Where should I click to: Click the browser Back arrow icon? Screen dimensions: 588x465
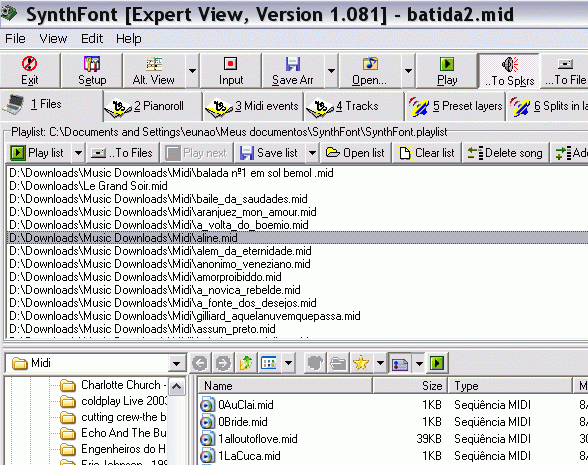[200, 363]
